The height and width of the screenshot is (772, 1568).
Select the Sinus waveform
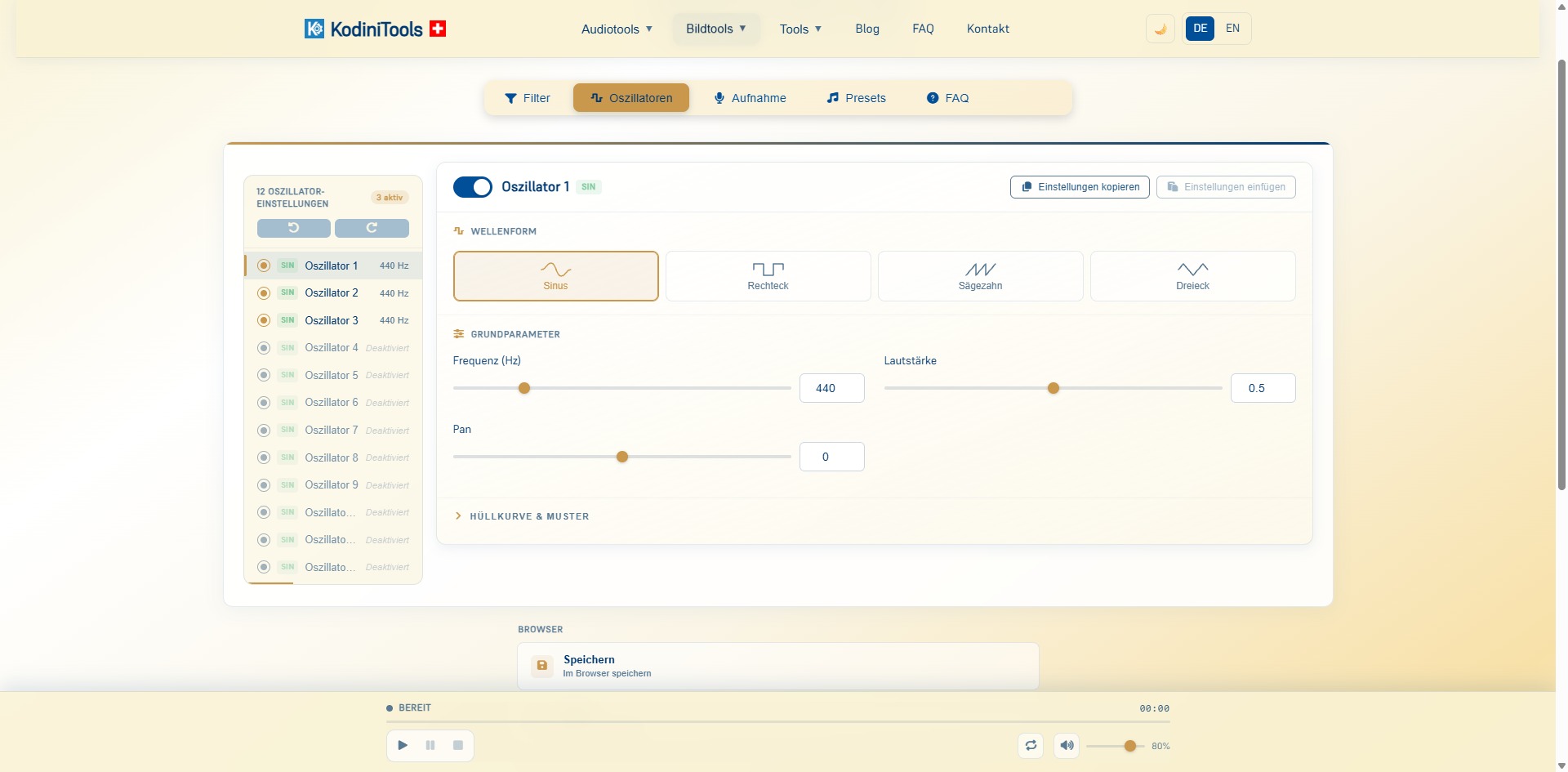(x=555, y=276)
